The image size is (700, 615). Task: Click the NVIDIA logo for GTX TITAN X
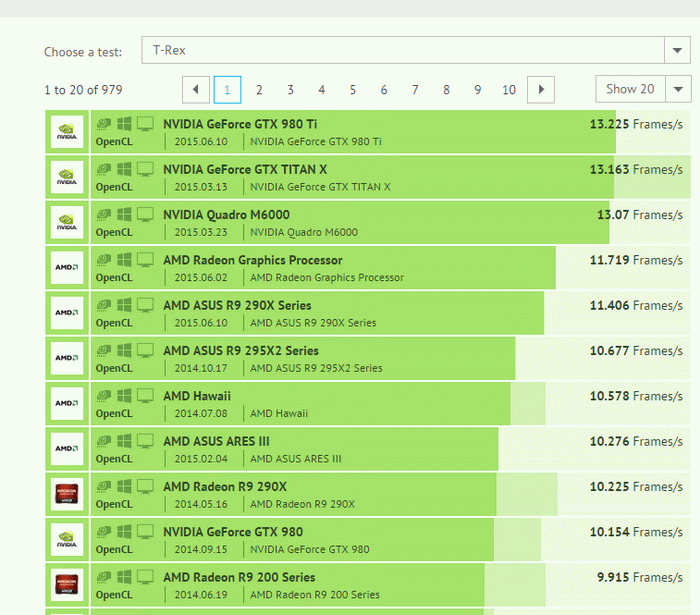(67, 177)
